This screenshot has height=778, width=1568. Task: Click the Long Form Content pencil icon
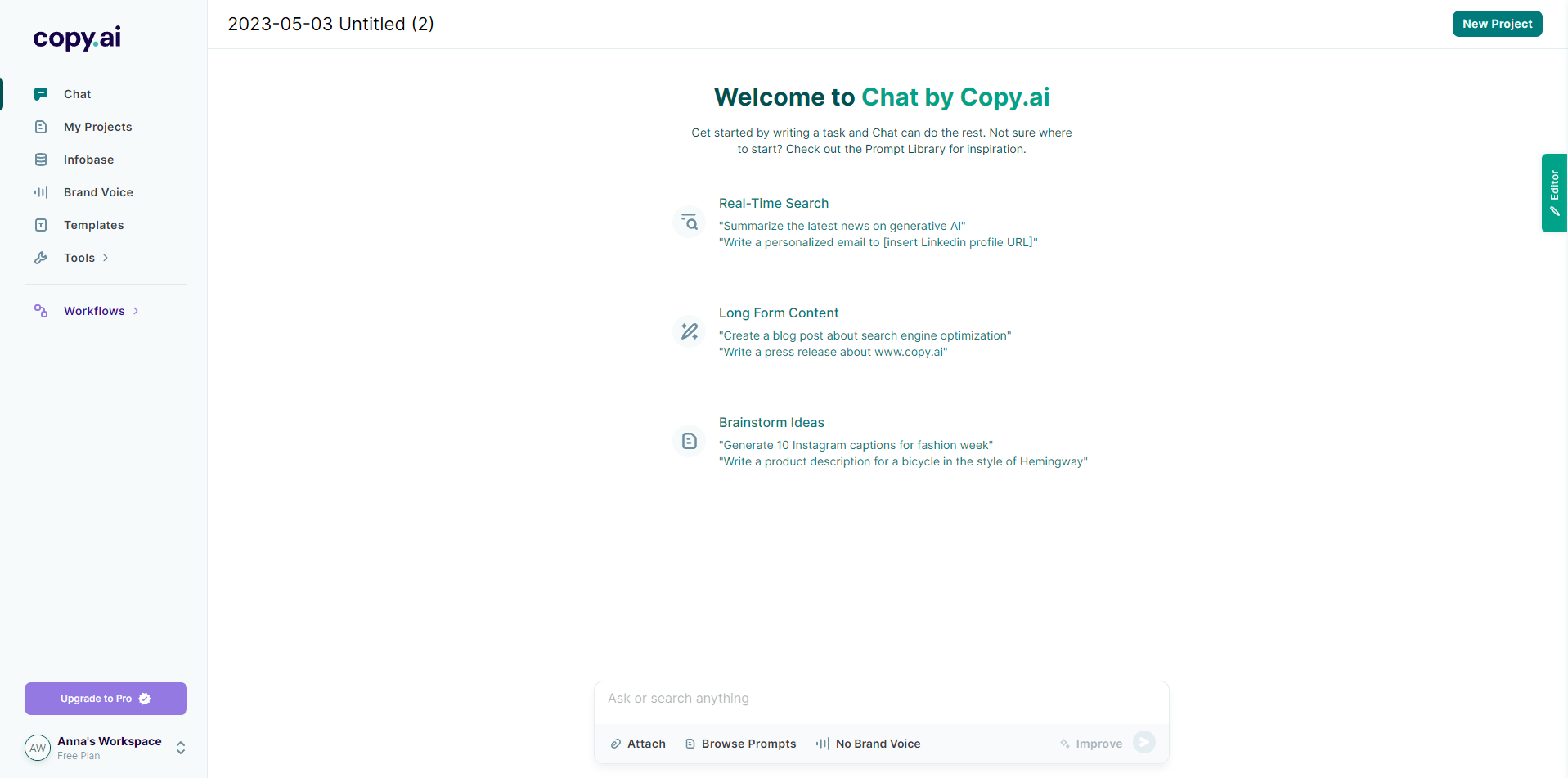pyautogui.click(x=690, y=331)
